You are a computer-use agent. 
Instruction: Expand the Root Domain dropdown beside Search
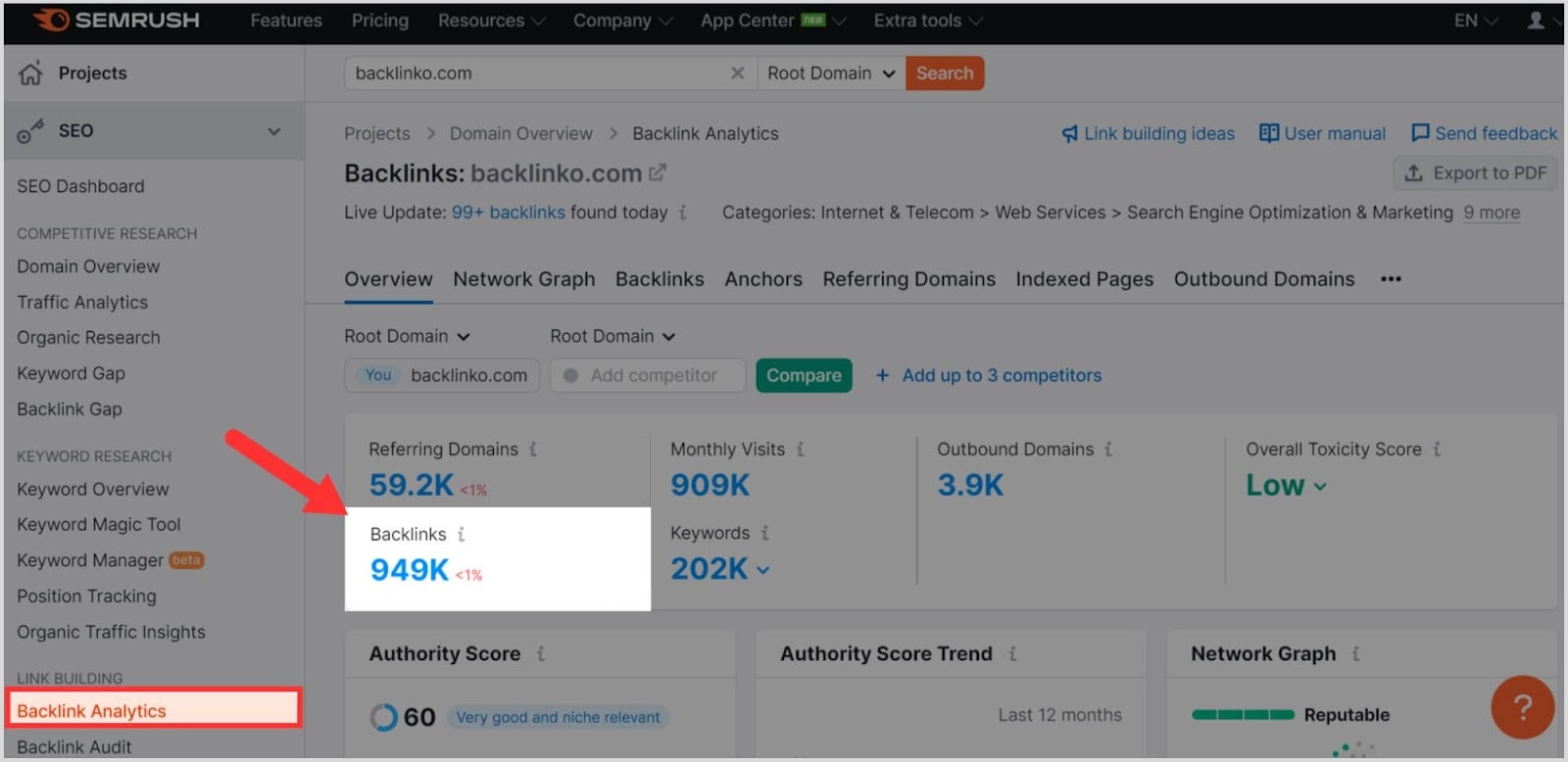(831, 73)
